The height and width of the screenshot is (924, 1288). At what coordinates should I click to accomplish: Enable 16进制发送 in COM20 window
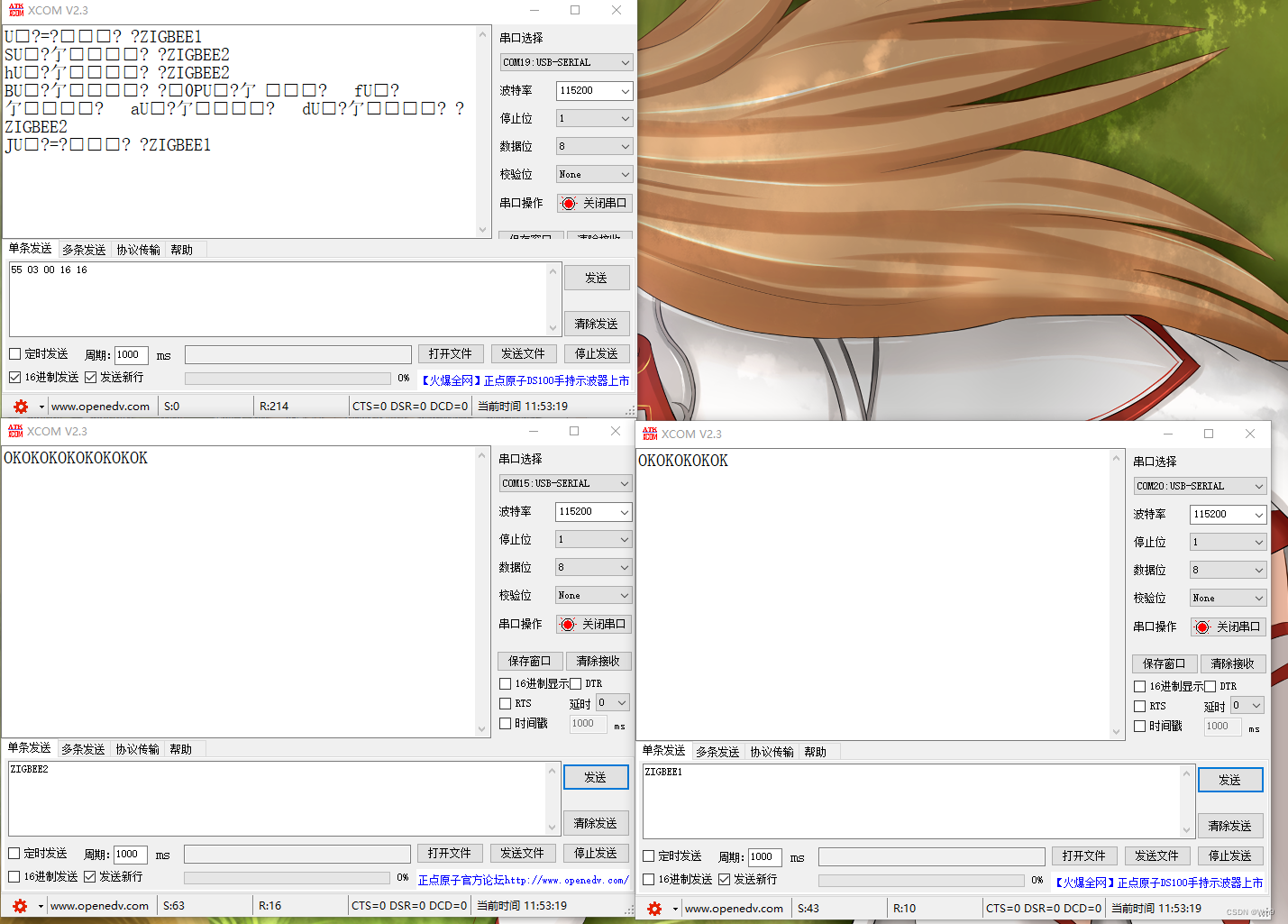click(648, 880)
